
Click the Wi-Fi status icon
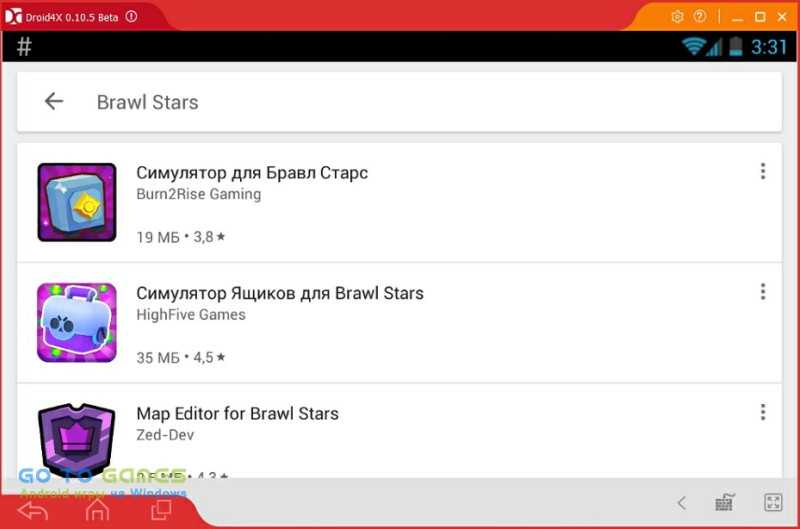click(x=693, y=46)
